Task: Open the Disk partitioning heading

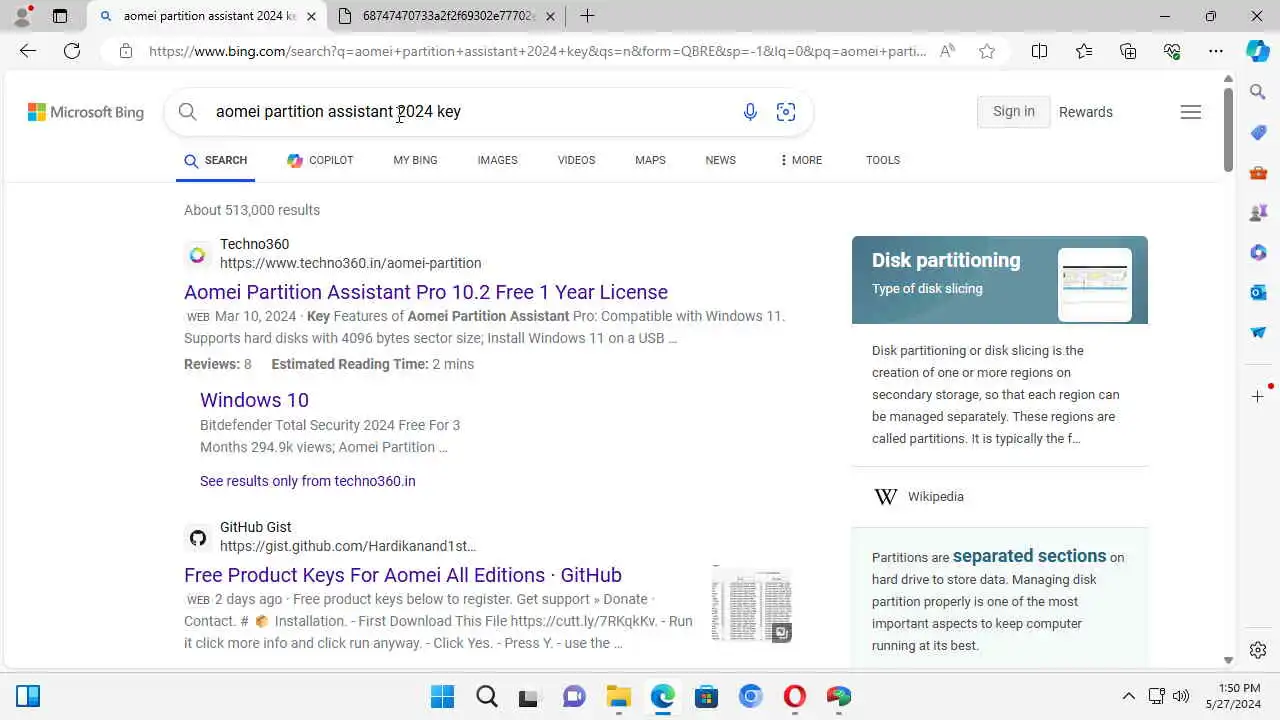Action: pyautogui.click(x=946, y=260)
